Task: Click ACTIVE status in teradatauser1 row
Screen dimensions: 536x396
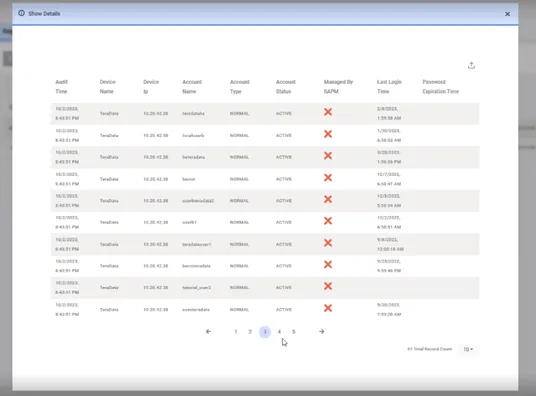Action: click(x=284, y=245)
